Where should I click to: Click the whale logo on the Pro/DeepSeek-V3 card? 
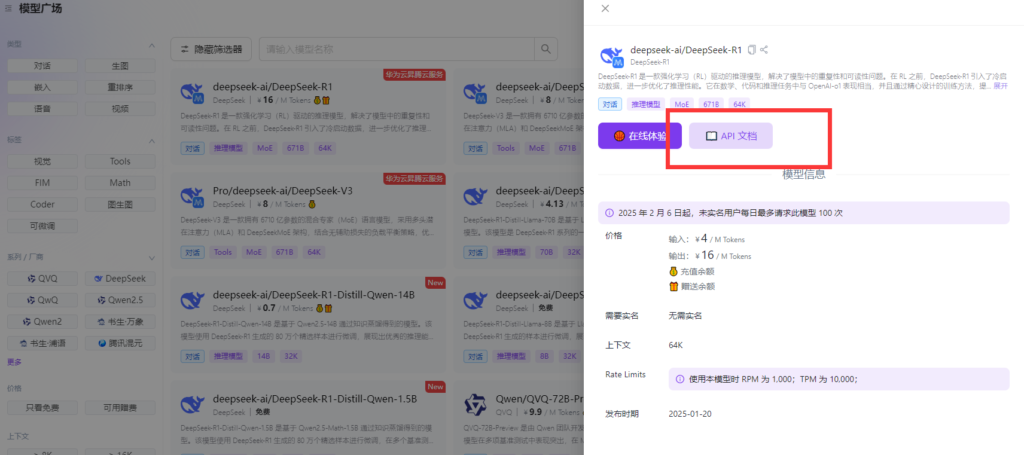192,197
